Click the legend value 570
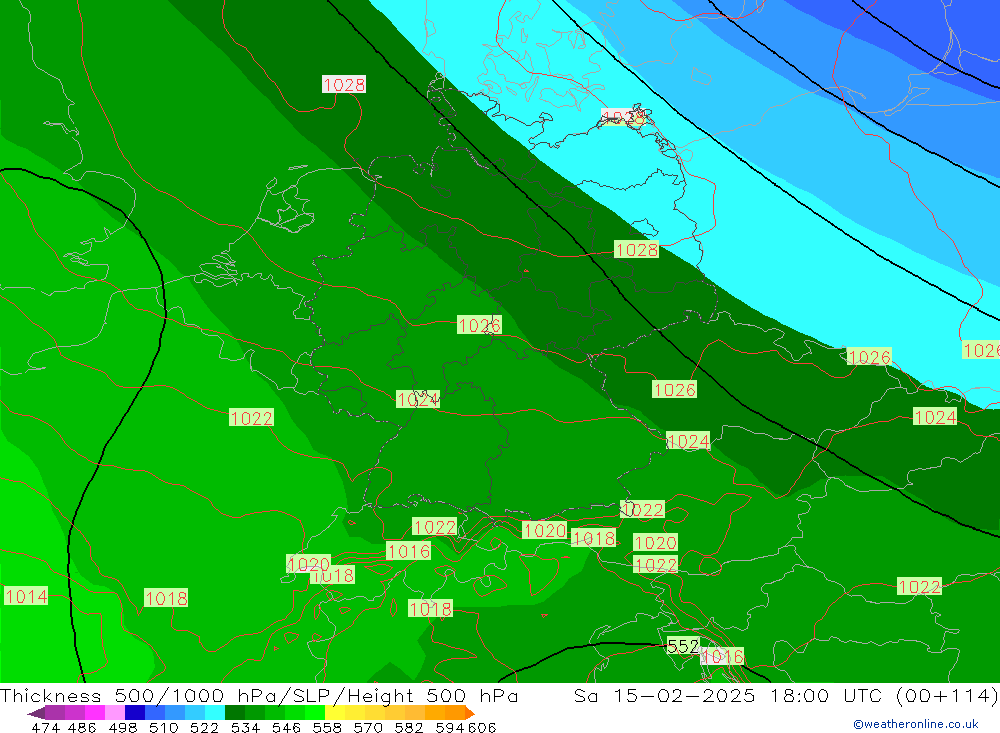This screenshot has height=733, width=1000. (x=367, y=727)
